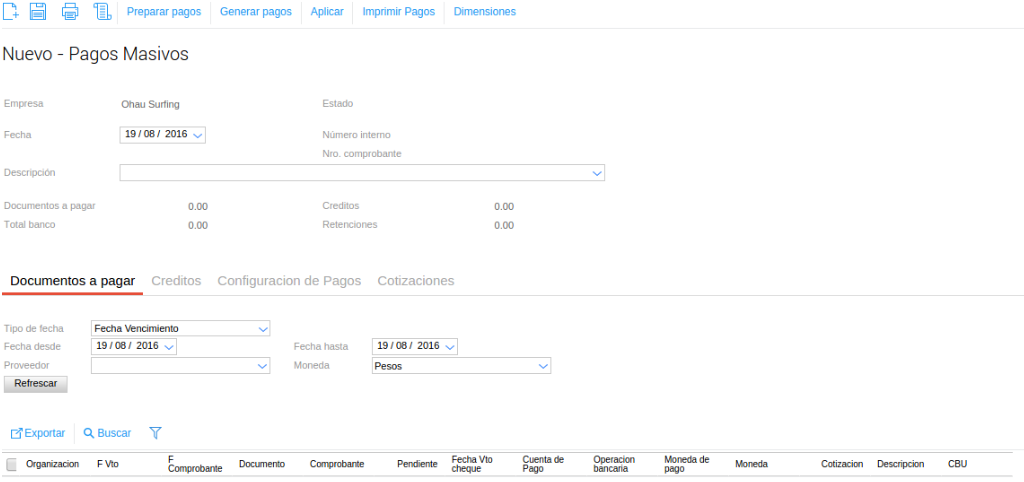Toggle the select-all checkbox in table header
This screenshot has height=482, width=1024.
coord(11,464)
